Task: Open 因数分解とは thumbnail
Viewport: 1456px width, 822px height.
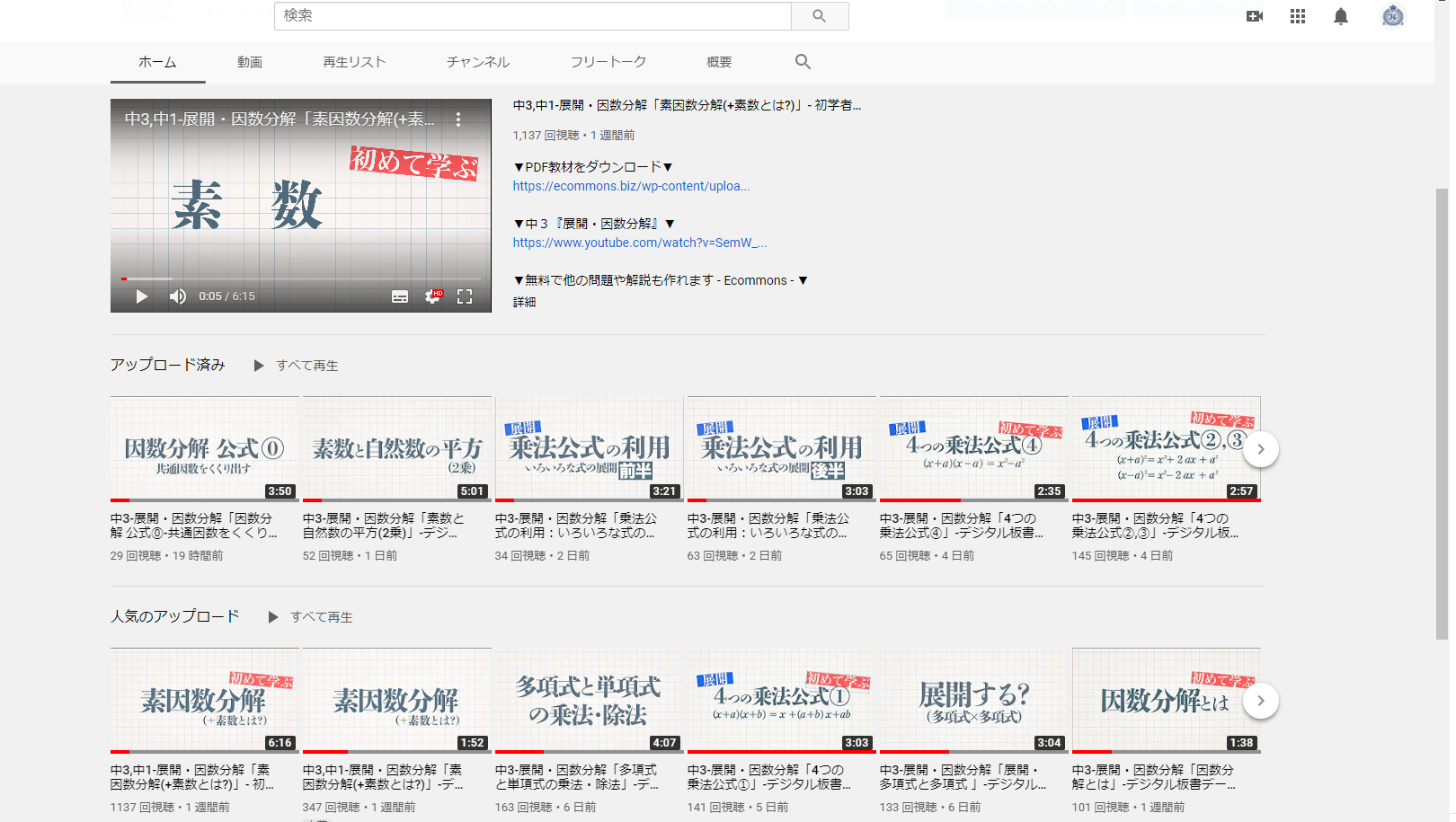Action: [1167, 701]
